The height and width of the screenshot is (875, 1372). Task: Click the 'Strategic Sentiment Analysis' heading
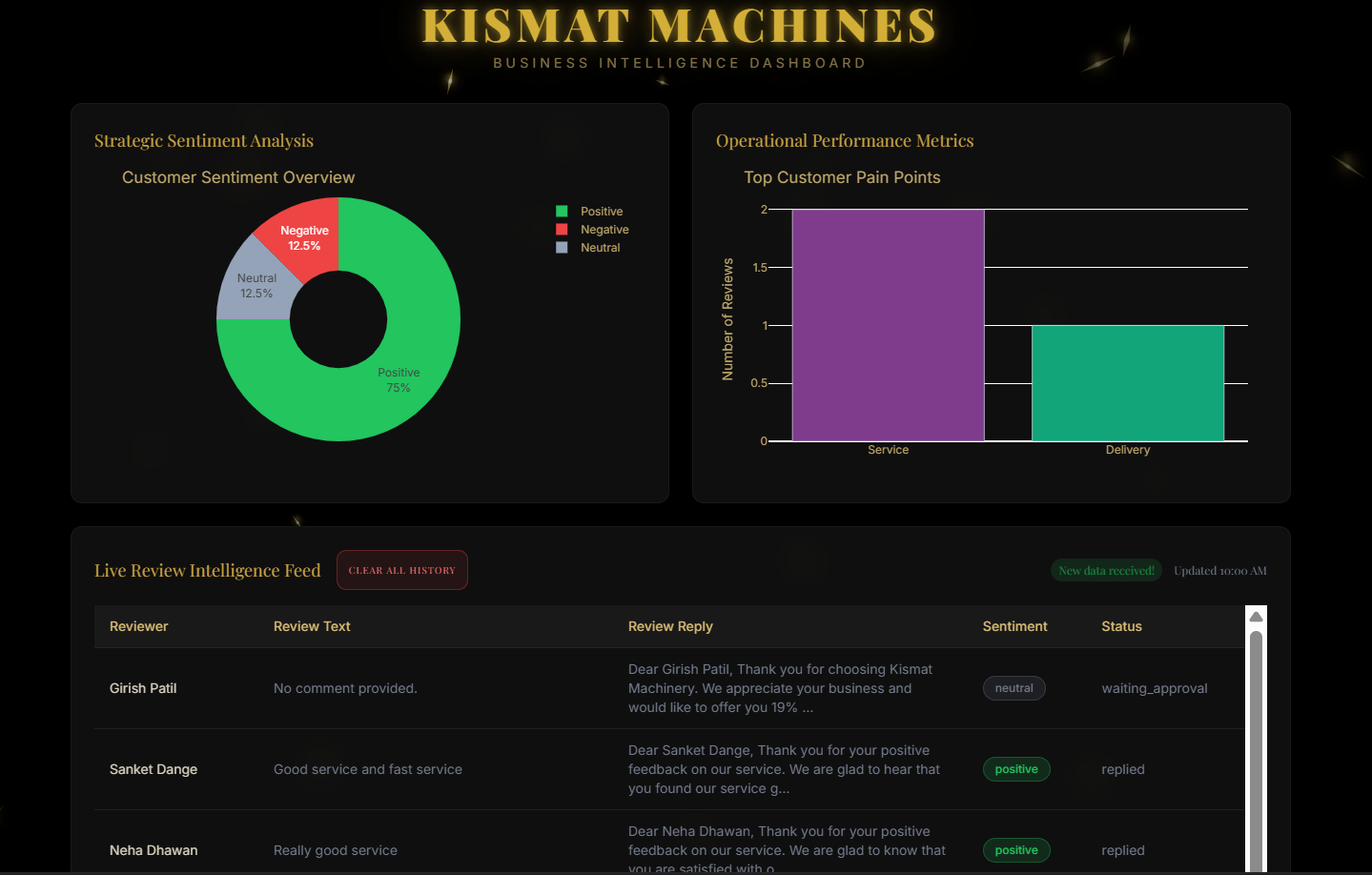pos(204,141)
